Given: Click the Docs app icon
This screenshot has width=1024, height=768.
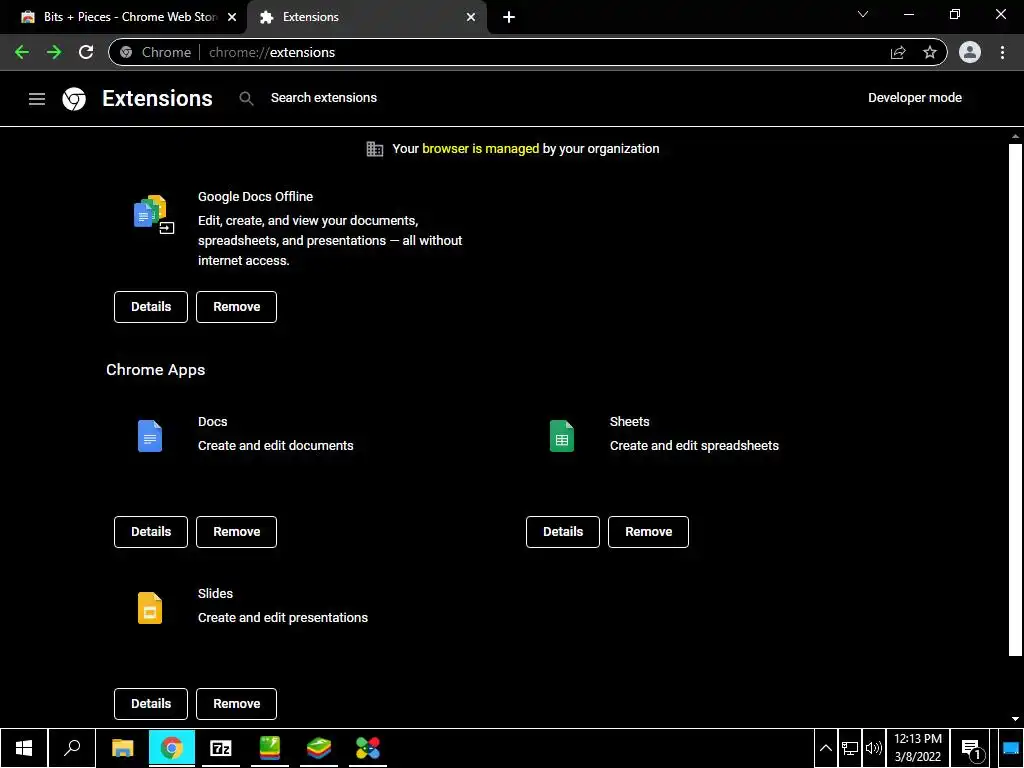Looking at the screenshot, I should click(150, 436).
